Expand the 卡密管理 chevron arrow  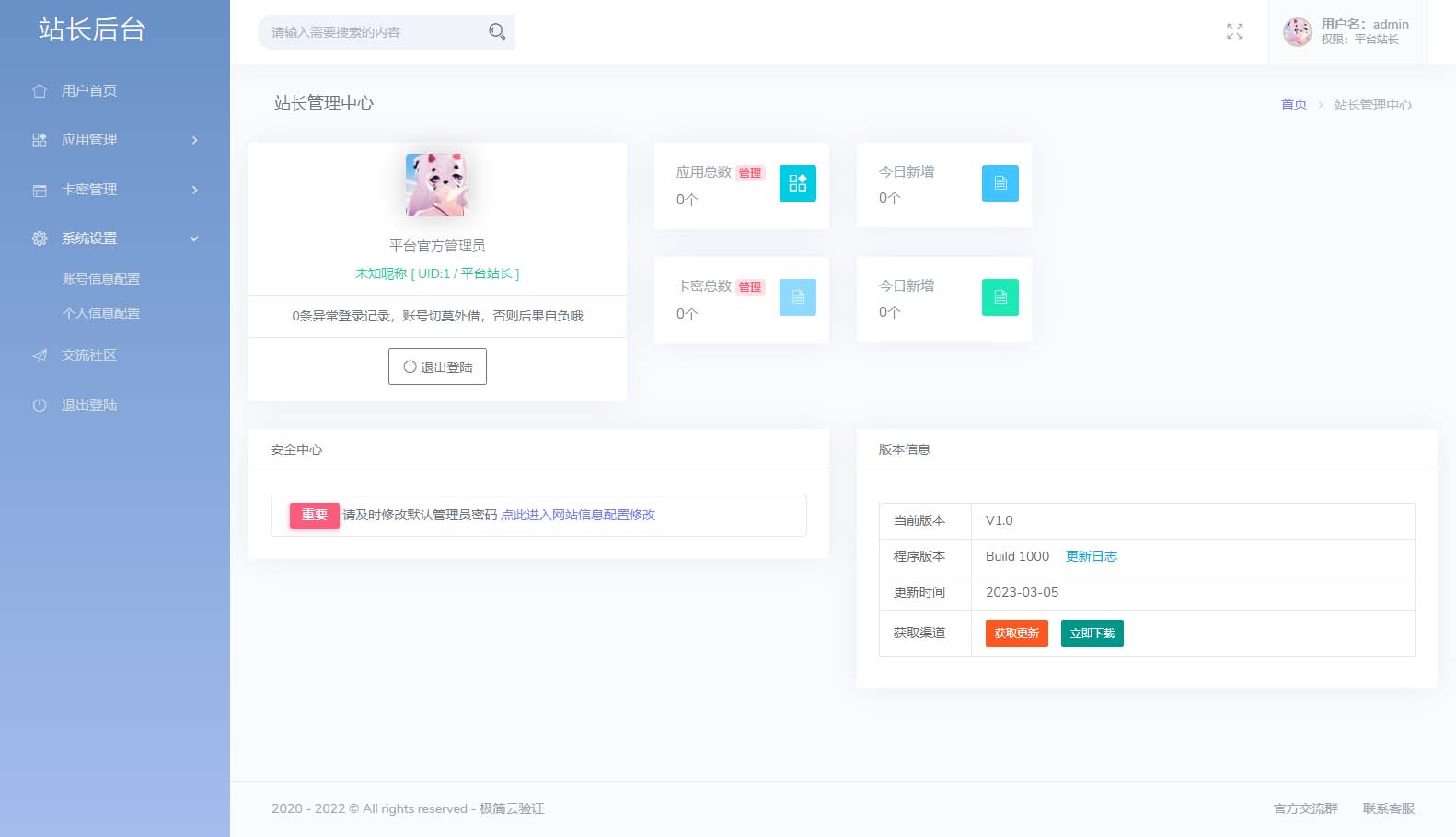pyautogui.click(x=194, y=190)
